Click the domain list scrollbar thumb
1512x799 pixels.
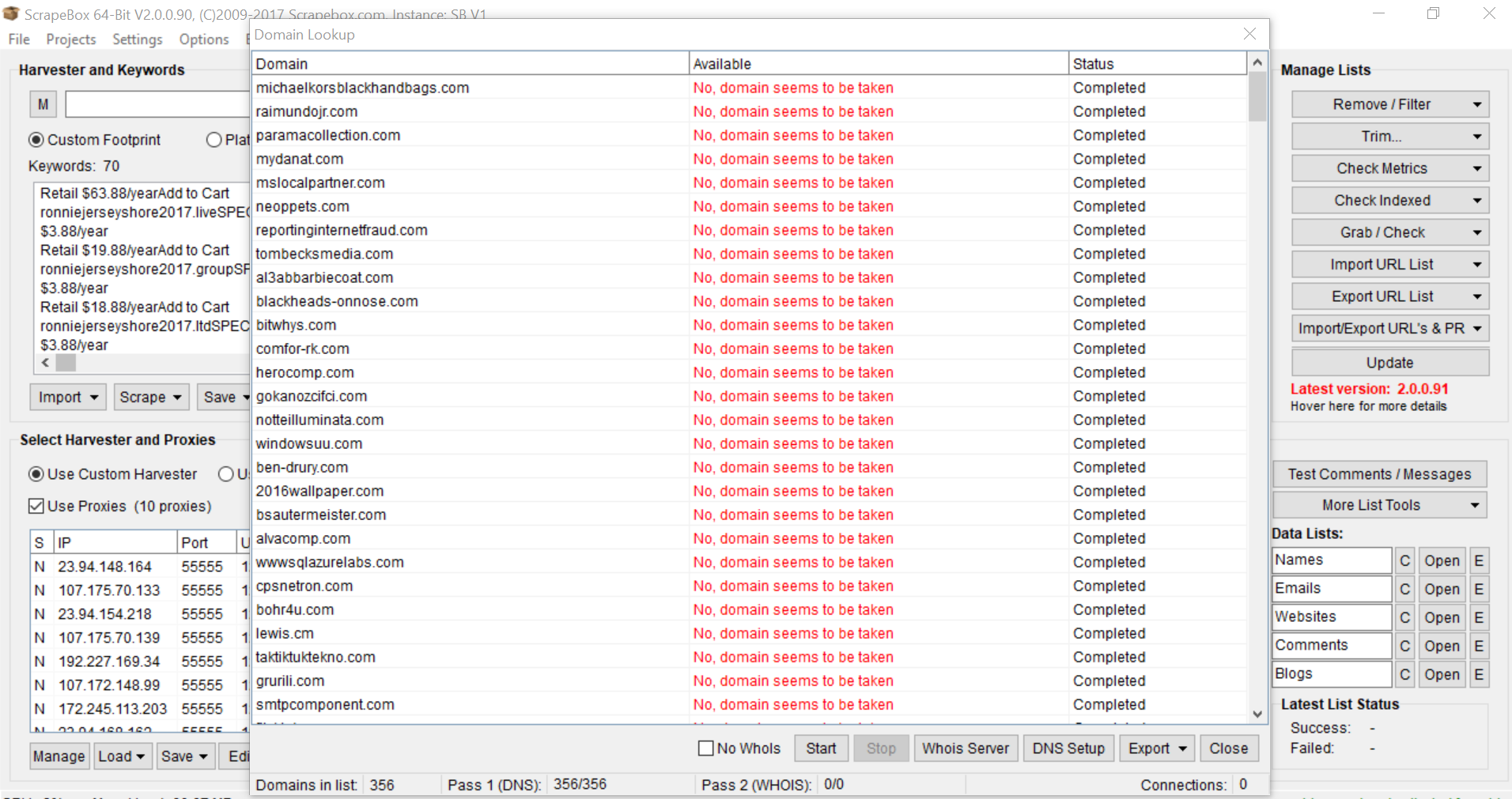[x=1257, y=96]
